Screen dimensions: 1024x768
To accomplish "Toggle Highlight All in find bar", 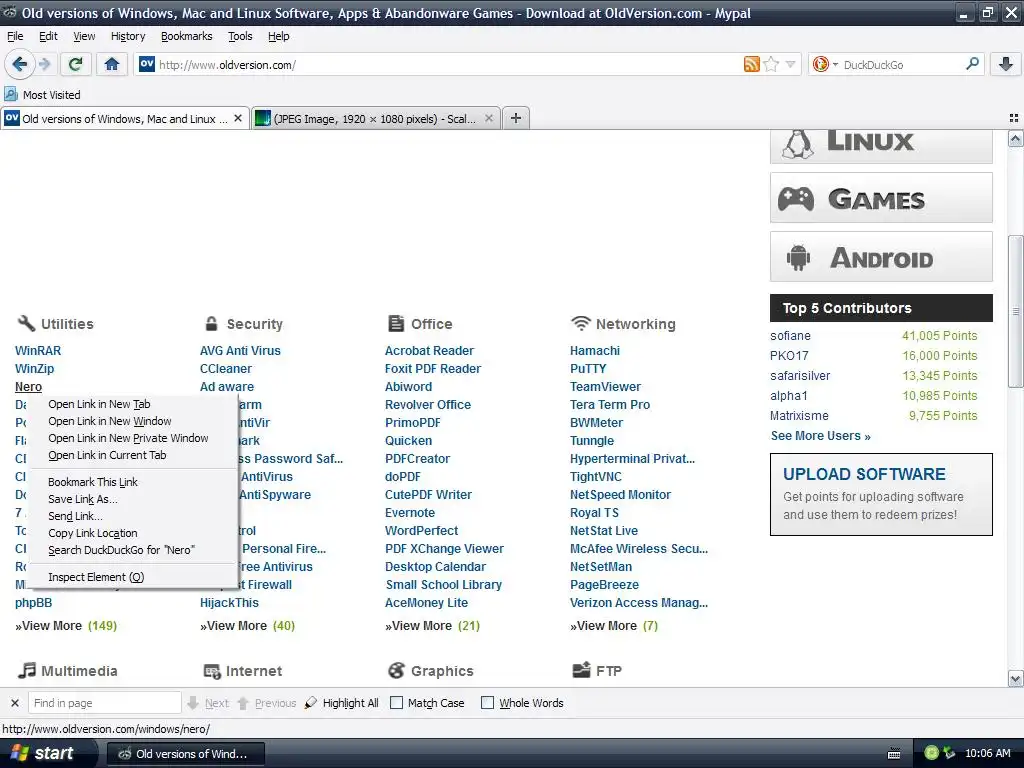I will [x=342, y=703].
